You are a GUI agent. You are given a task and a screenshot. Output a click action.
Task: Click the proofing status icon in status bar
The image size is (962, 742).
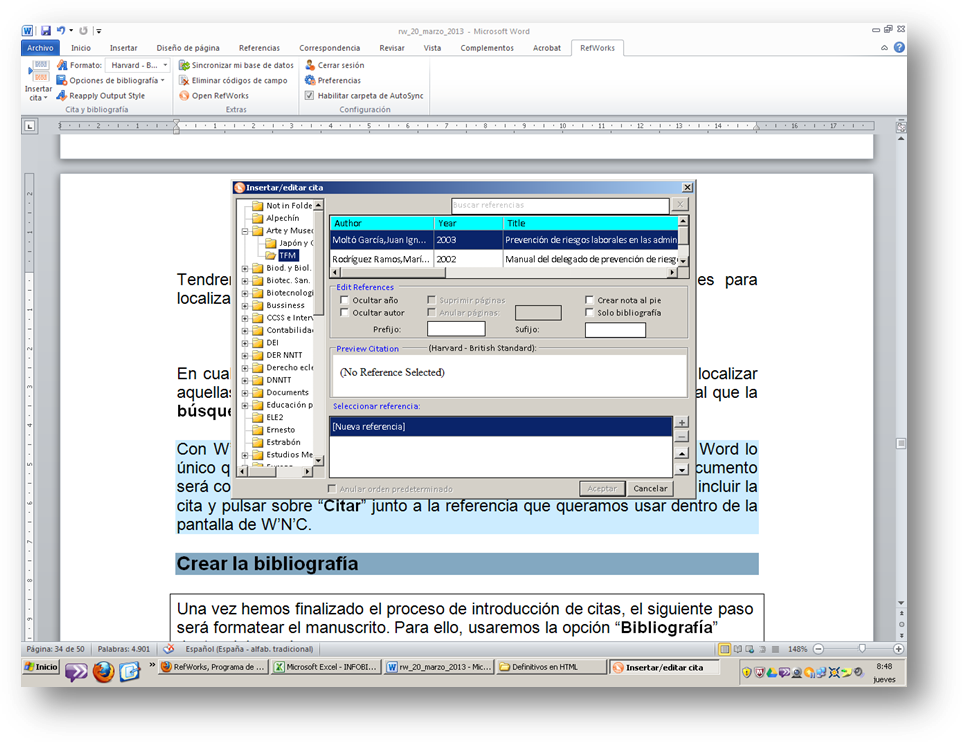point(169,649)
